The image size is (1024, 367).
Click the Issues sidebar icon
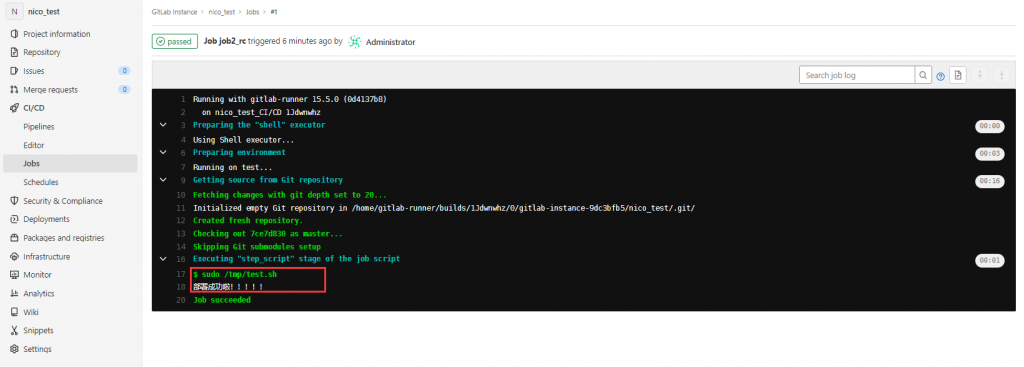pyautogui.click(x=14, y=71)
